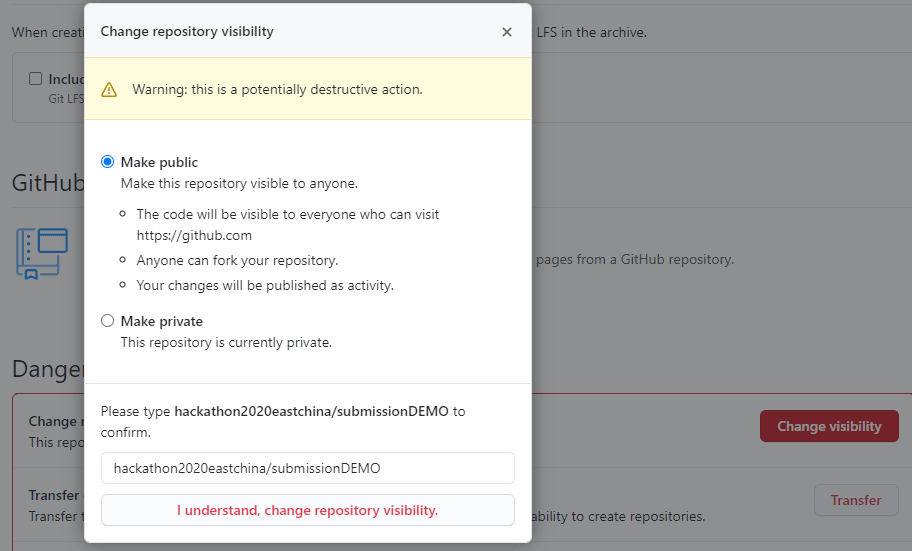
Task: Toggle the Include Git LFS checkbox
Action: [36, 79]
